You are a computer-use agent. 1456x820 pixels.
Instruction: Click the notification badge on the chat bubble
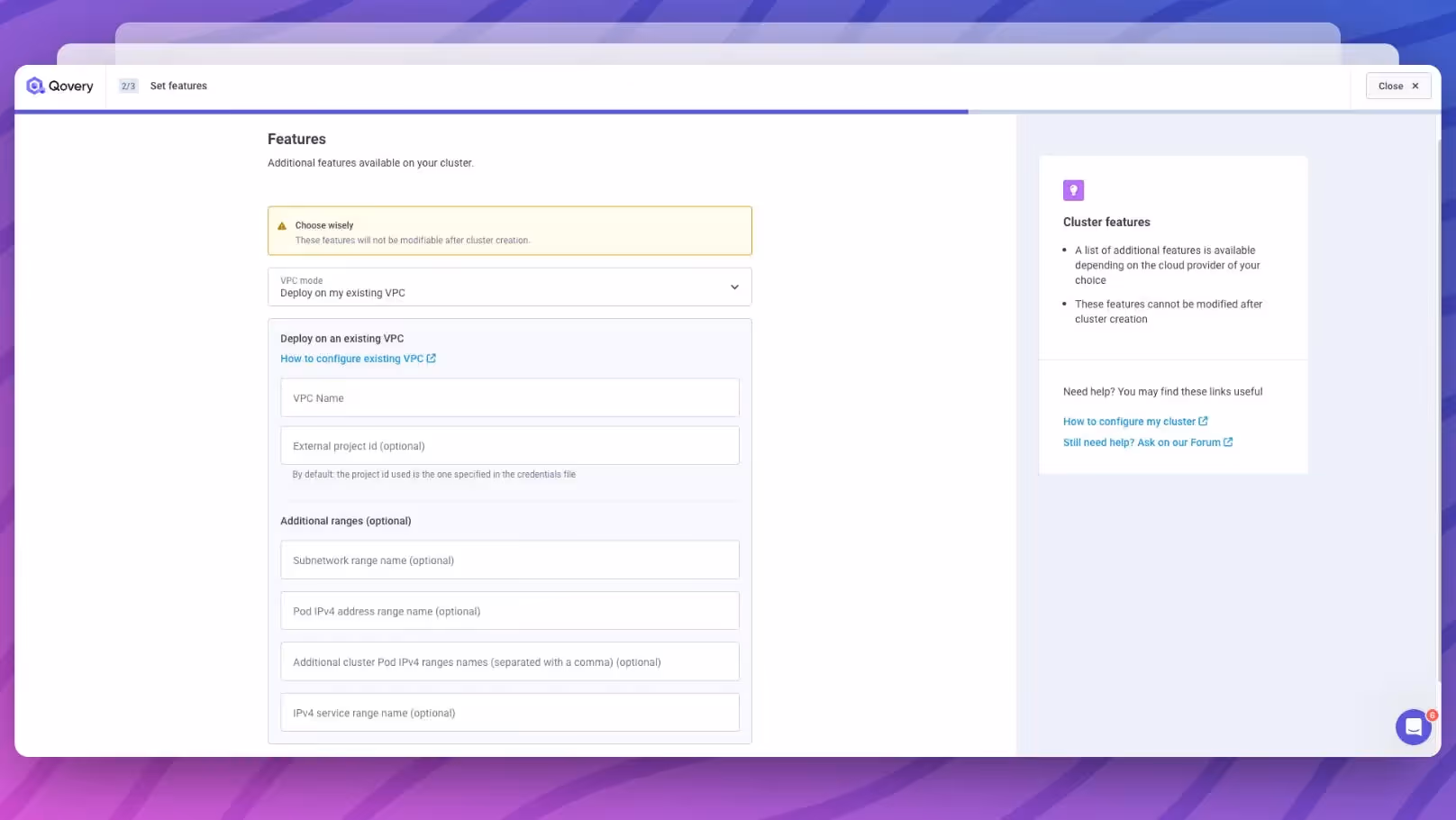pos(1433,714)
